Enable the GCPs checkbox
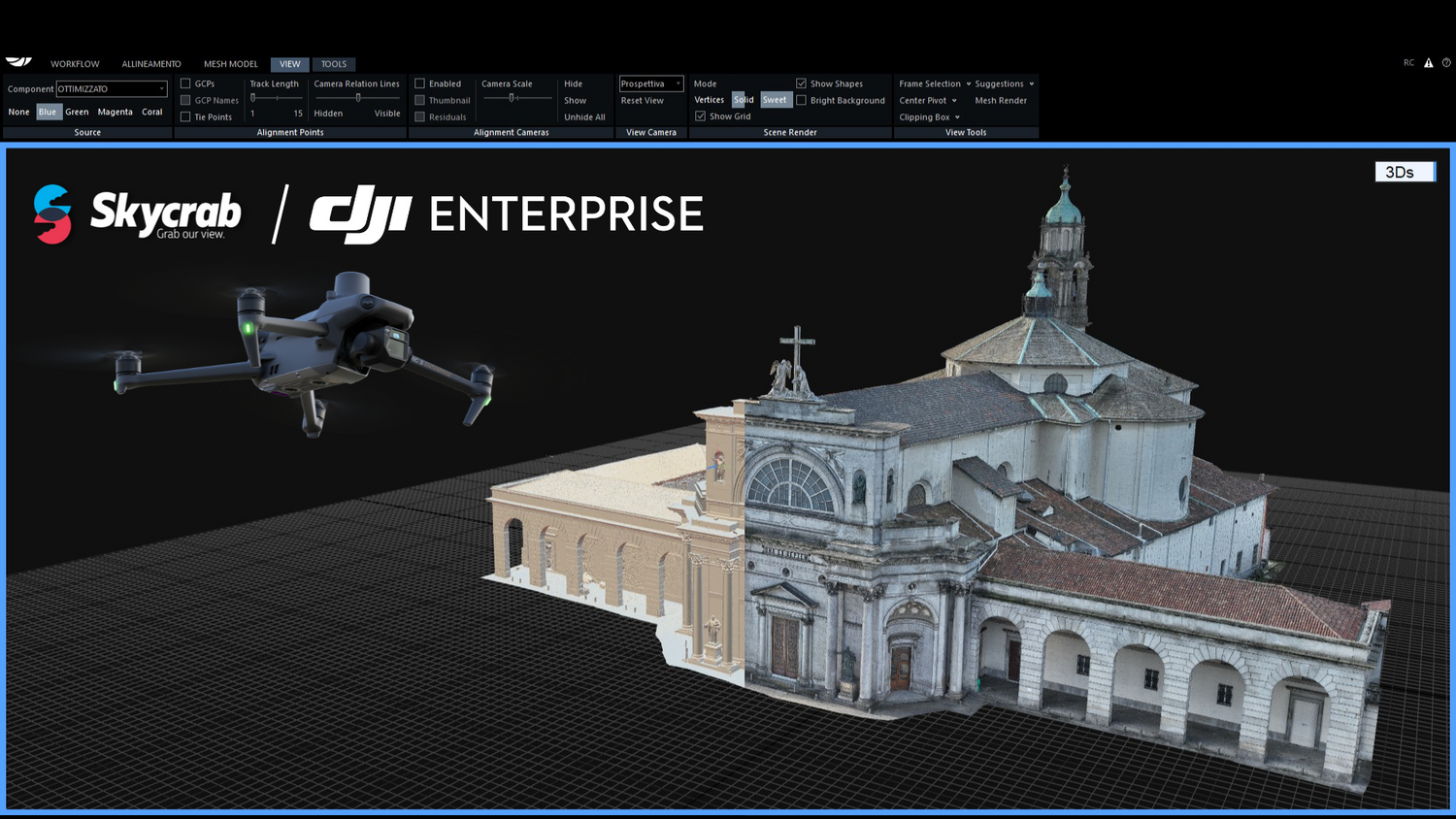Screen dimensions: 1456x819 point(185,82)
